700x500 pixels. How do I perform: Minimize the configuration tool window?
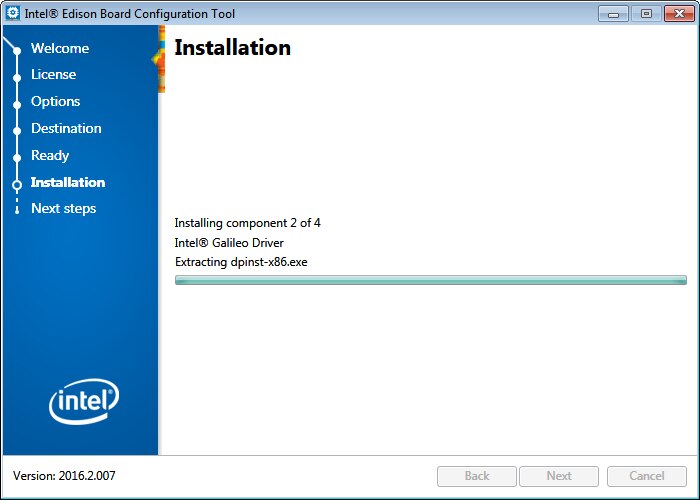coord(613,14)
